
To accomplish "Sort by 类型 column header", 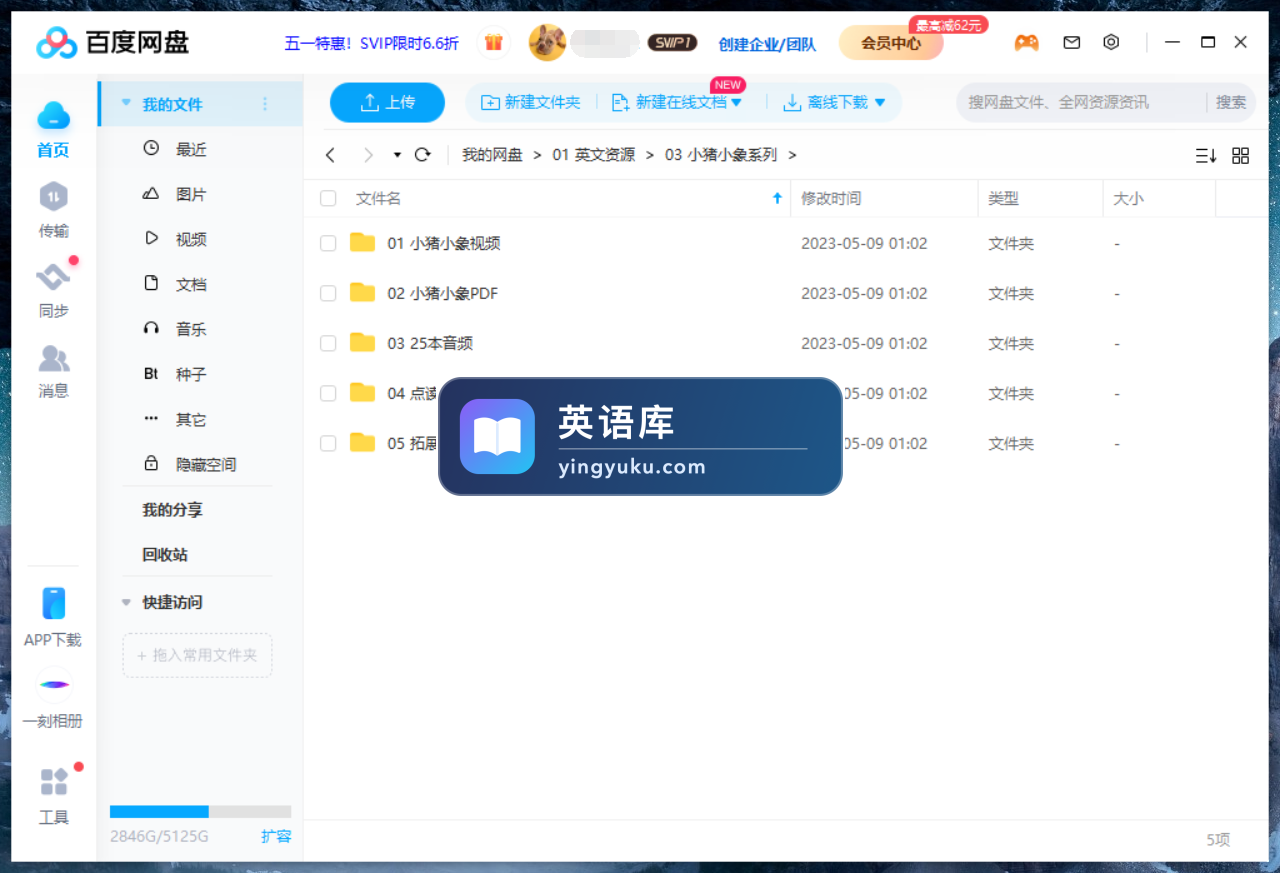I will coord(1003,198).
